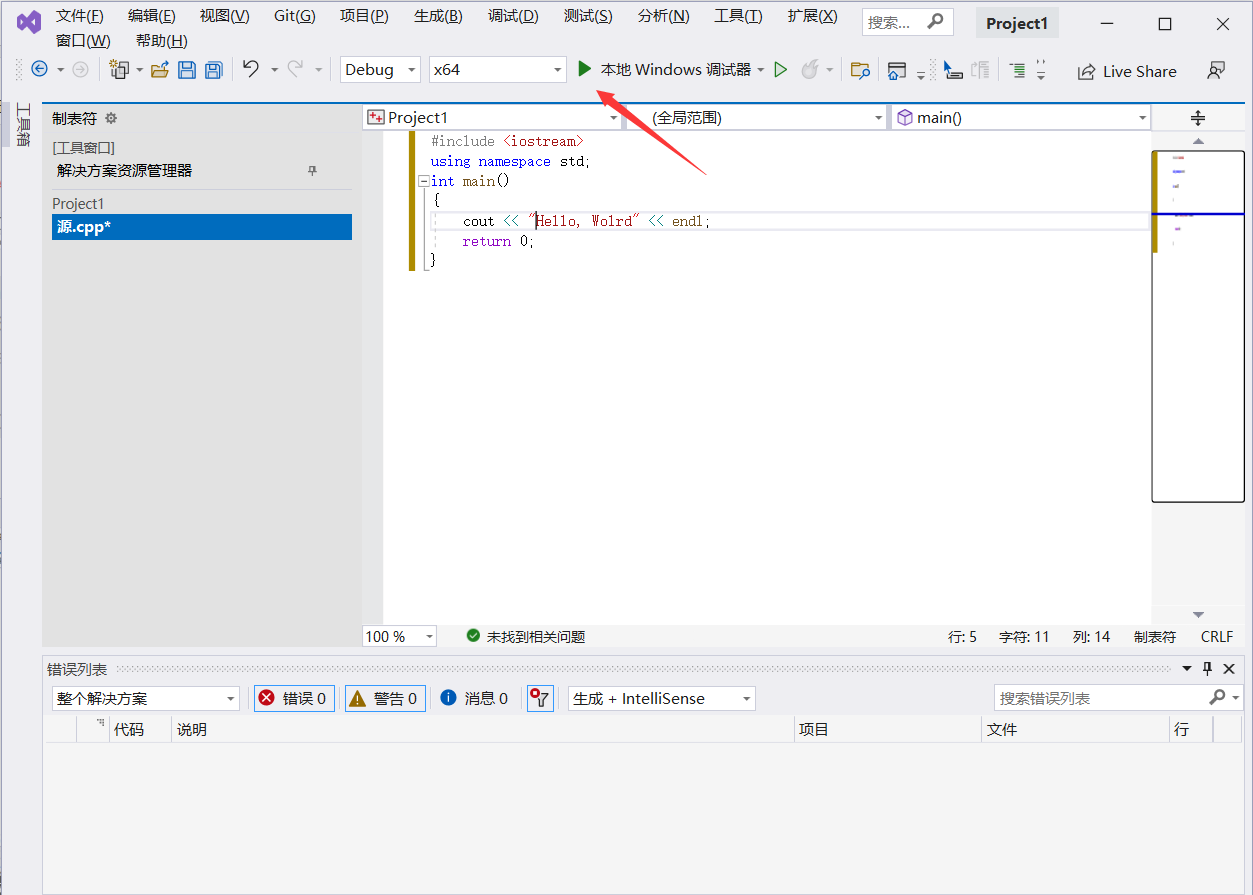This screenshot has width=1253, height=895.
Task: Click the Visual Studio logo icon
Action: 28,22
